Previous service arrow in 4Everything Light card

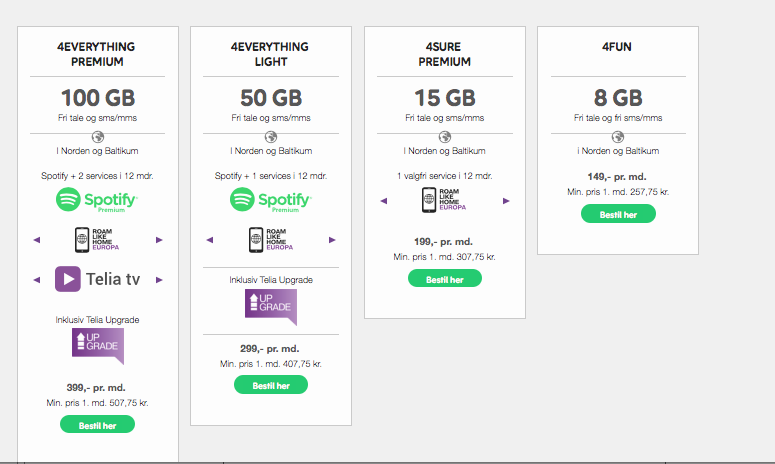(210, 240)
